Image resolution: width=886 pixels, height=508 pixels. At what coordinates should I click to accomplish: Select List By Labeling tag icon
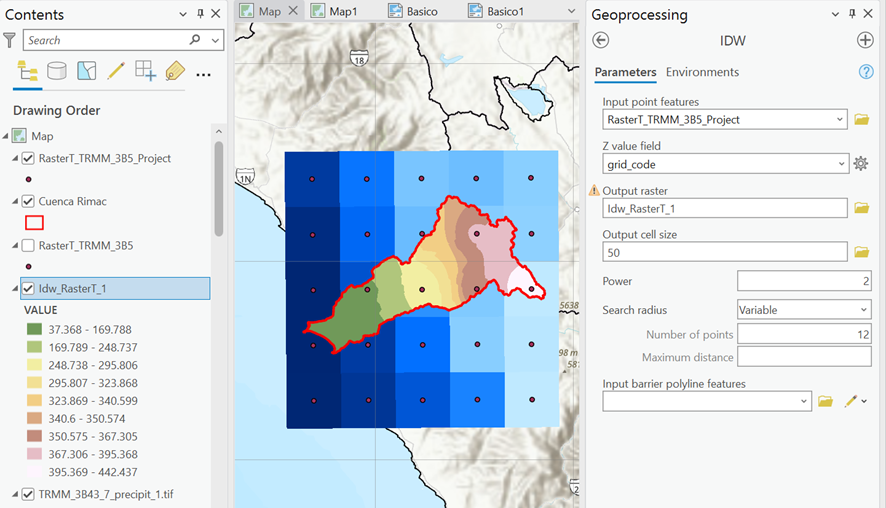[175, 71]
